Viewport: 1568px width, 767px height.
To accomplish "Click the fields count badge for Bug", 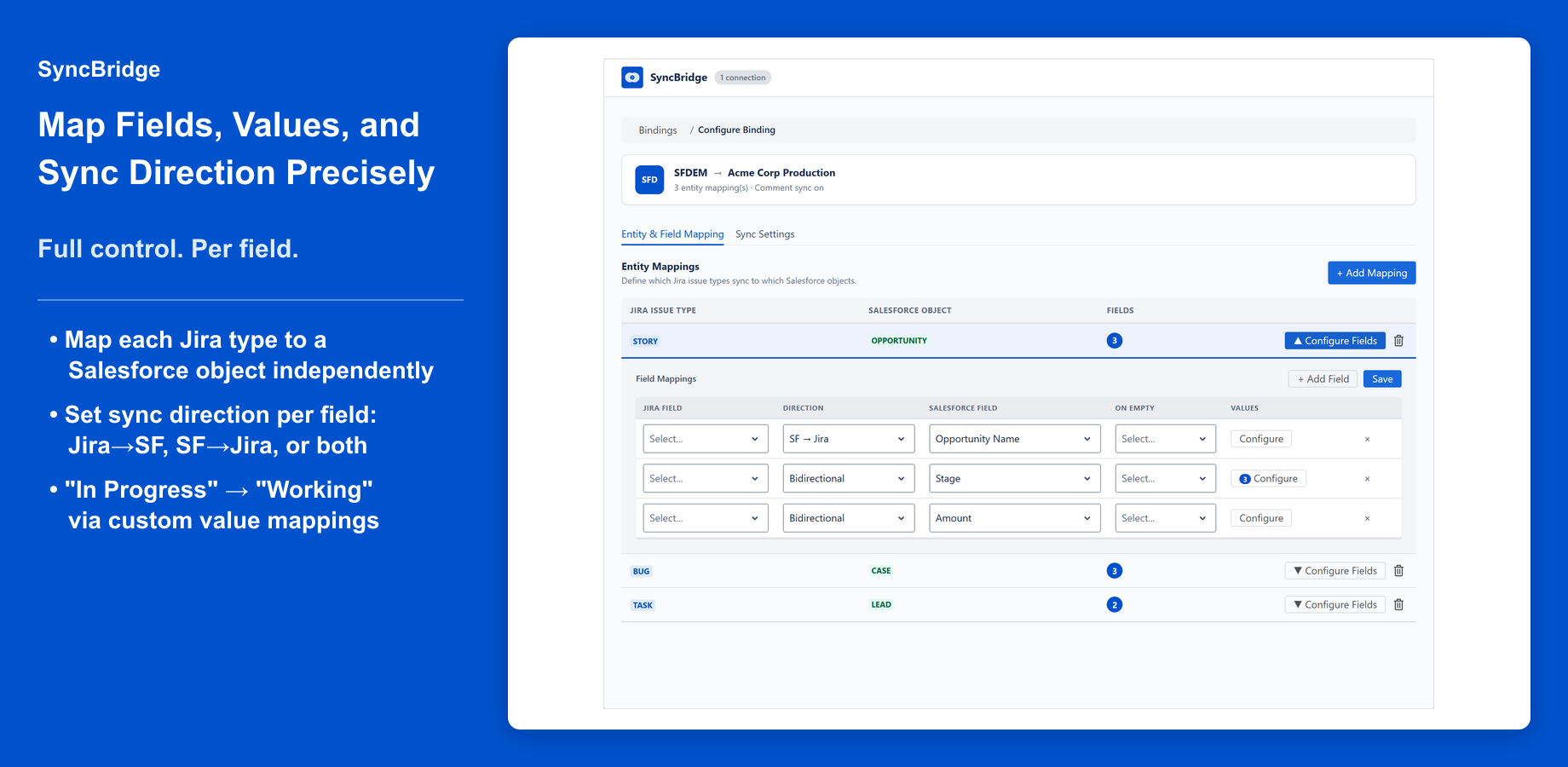I will pyautogui.click(x=1114, y=571).
